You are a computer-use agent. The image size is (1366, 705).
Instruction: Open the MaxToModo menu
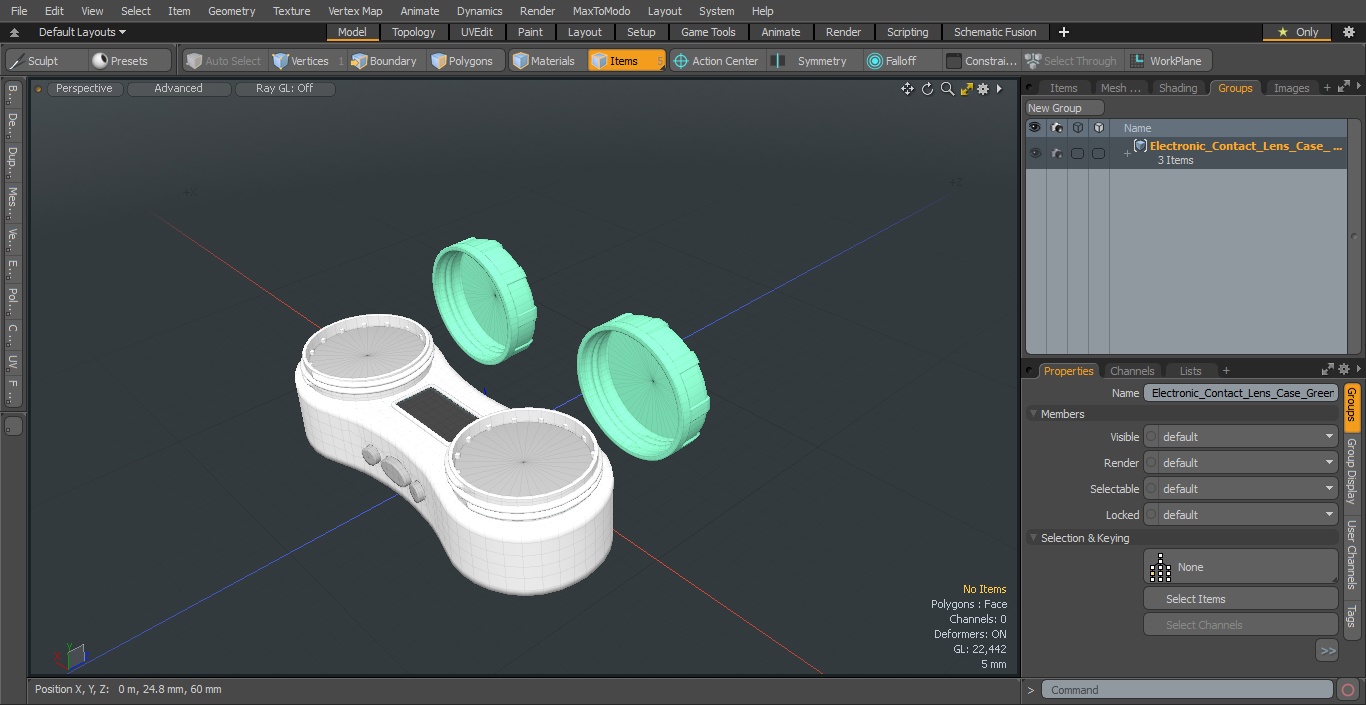601,11
